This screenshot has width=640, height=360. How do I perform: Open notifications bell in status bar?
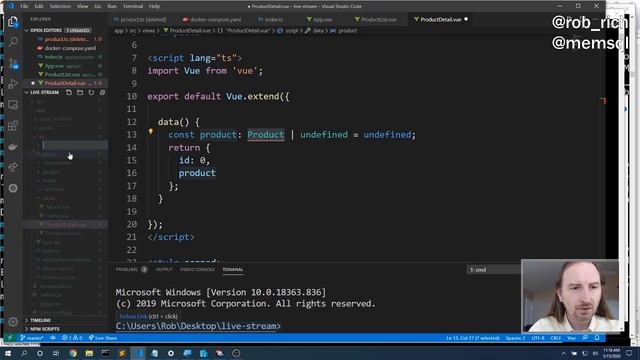597,338
